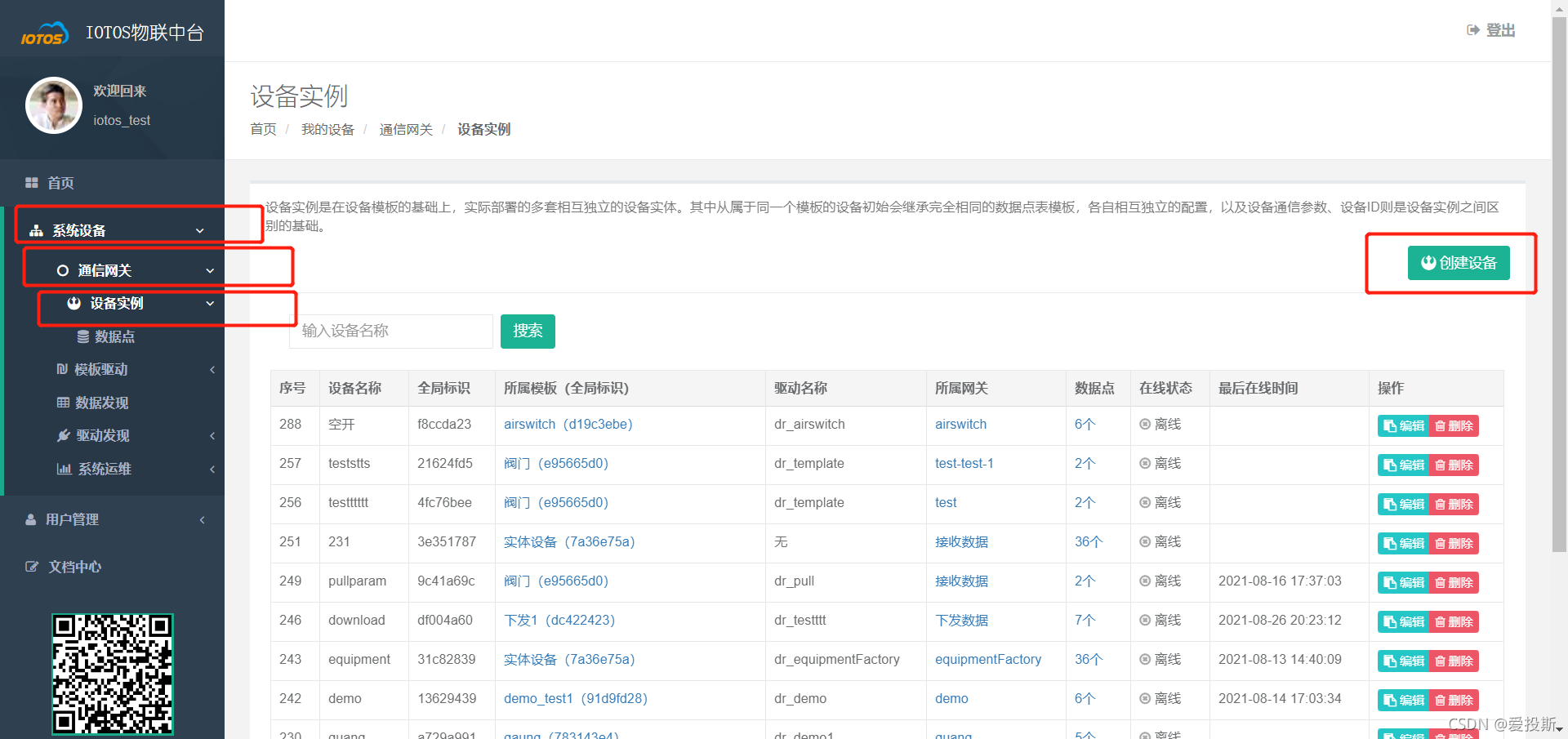The image size is (1568, 739).
Task: Open the 数据点 sidebar item
Action: pyautogui.click(x=114, y=336)
